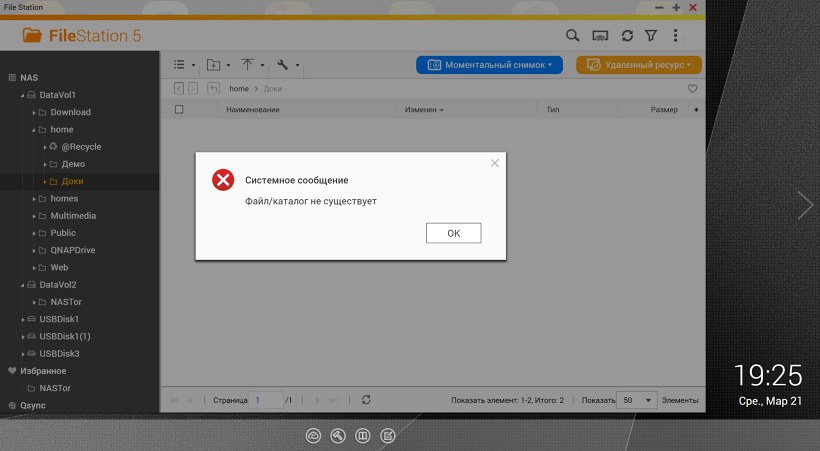Select the QNAPDrive folder in tree
The image size is (820, 451).
[x=72, y=250]
